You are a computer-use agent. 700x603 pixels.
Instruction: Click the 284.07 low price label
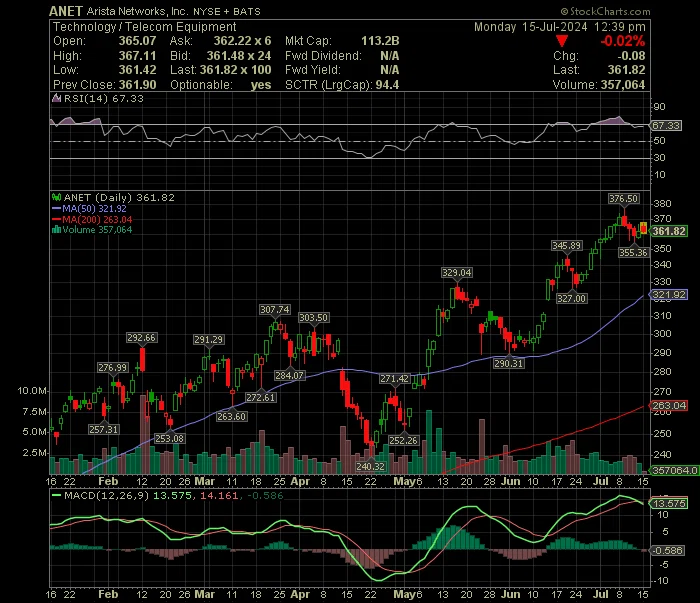tap(289, 376)
